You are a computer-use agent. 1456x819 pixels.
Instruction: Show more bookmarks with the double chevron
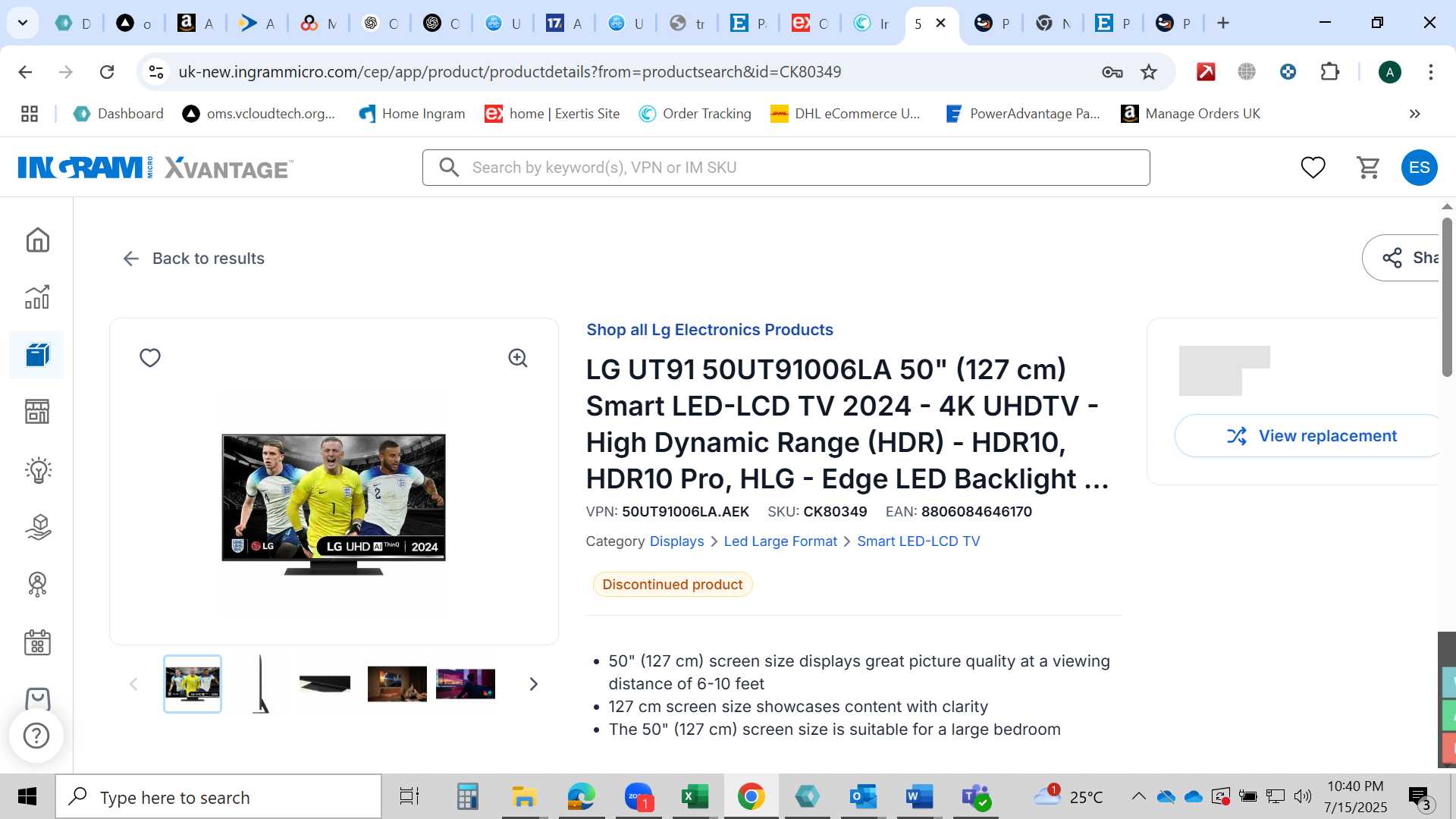[x=1414, y=114]
